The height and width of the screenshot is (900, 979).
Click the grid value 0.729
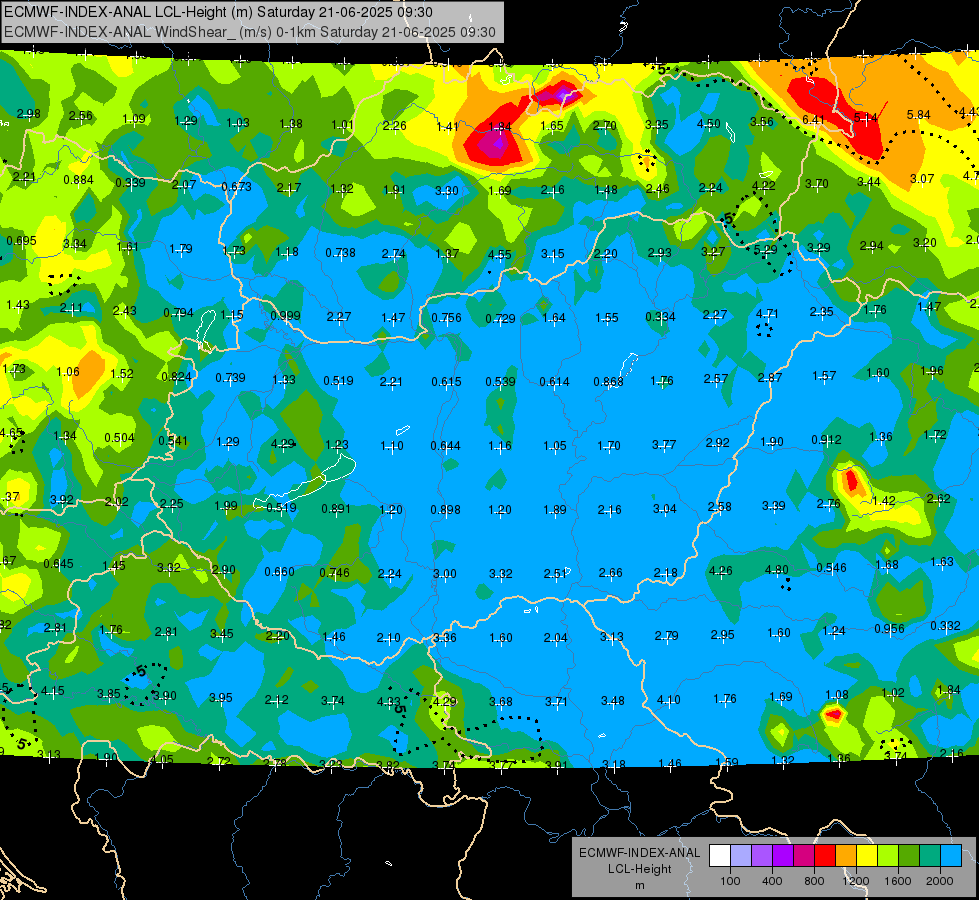pyautogui.click(x=500, y=319)
